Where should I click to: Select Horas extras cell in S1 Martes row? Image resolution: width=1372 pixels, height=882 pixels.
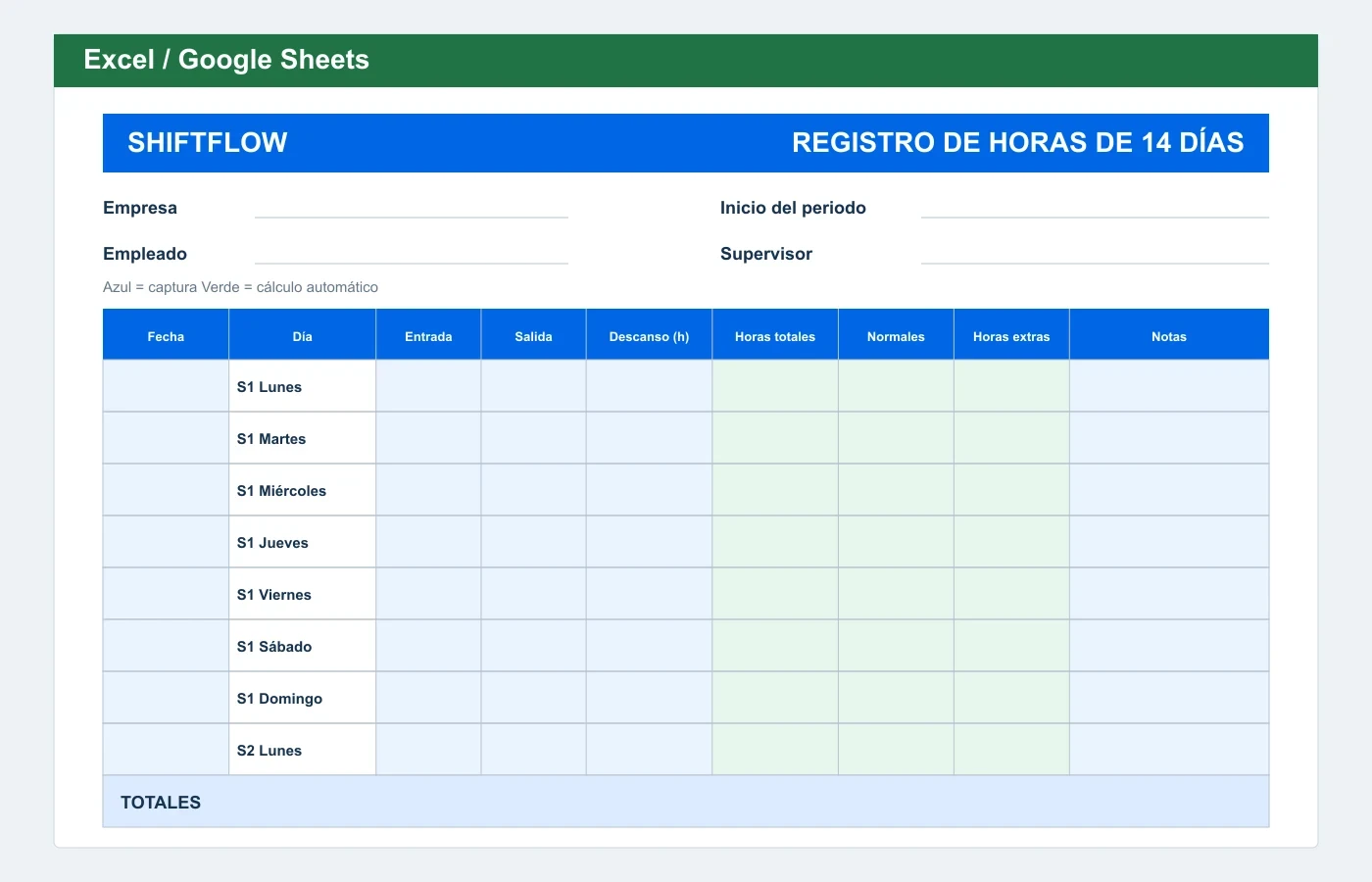click(1011, 438)
